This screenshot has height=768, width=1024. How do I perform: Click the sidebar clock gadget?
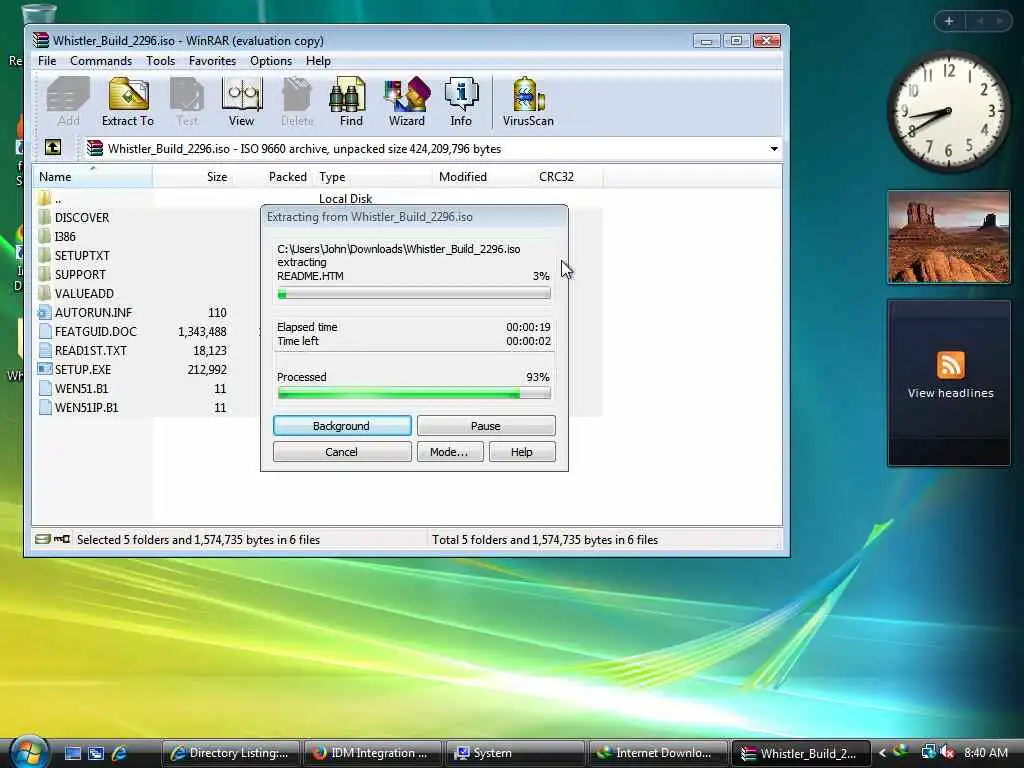(x=949, y=111)
